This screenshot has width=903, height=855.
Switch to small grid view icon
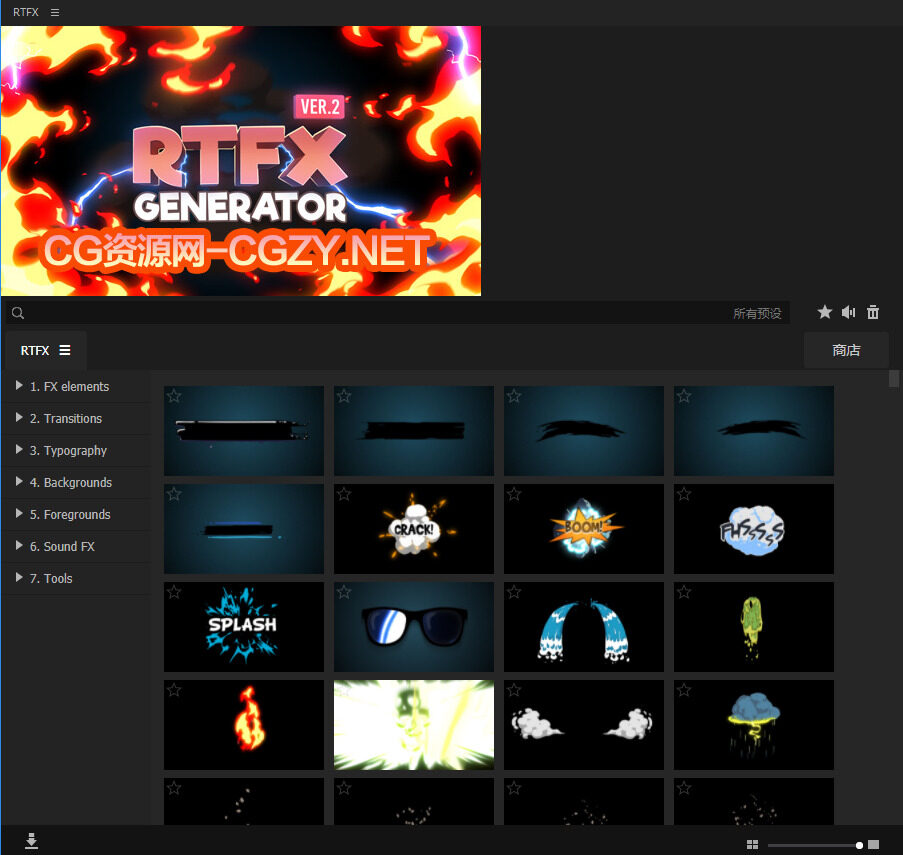click(752, 845)
